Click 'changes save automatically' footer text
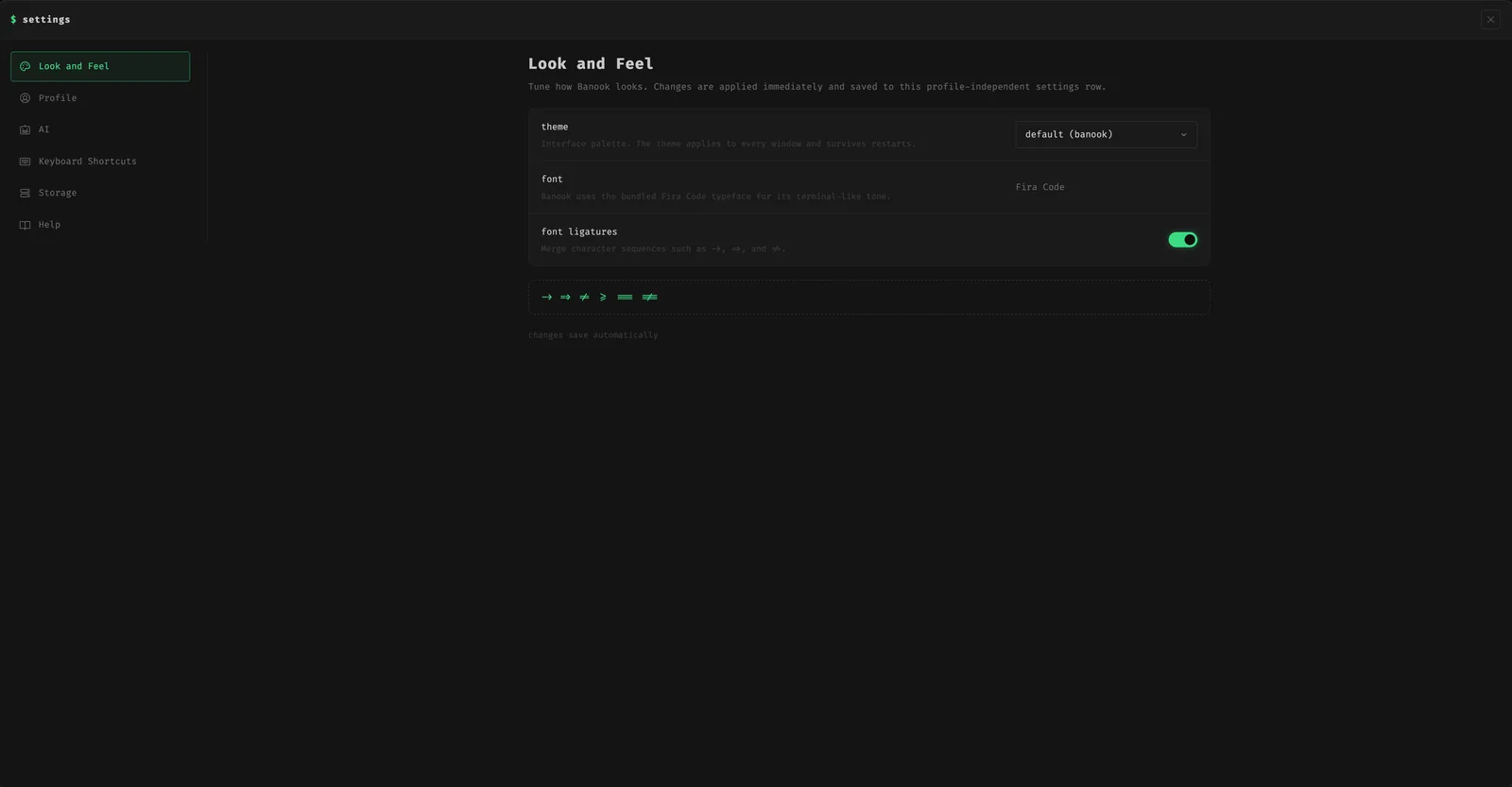 coord(593,335)
